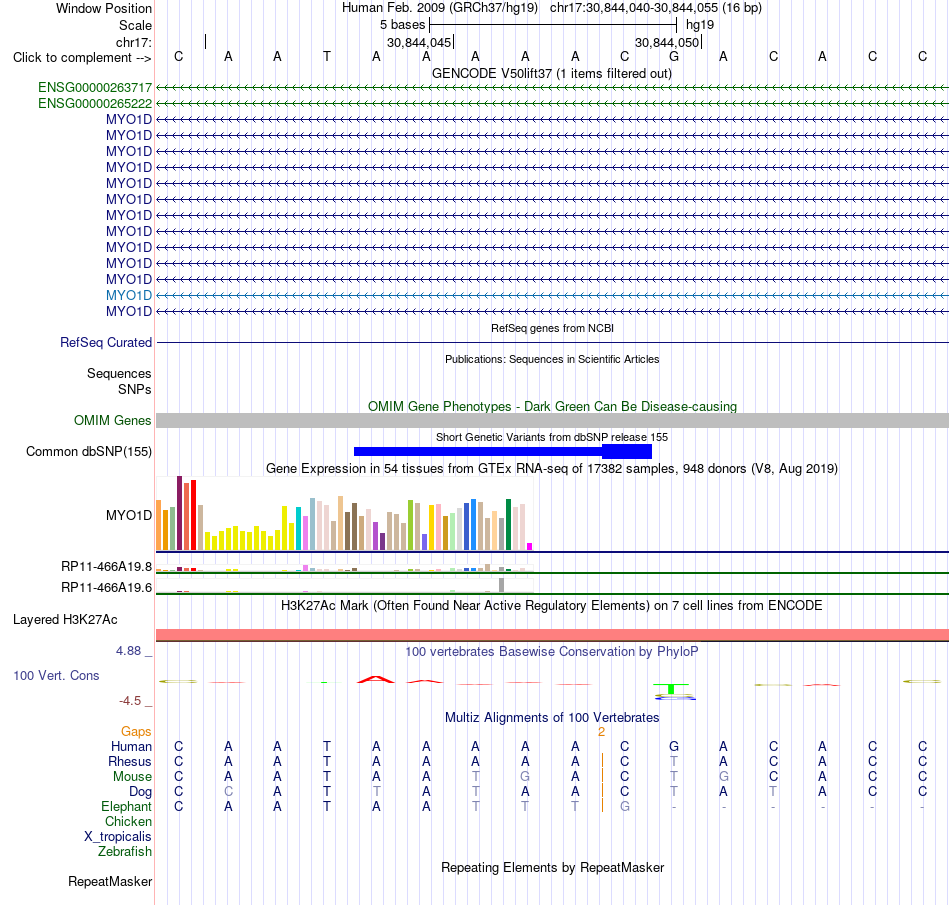Click the orange Gaps label
The height and width of the screenshot is (905, 950).
pos(136,732)
